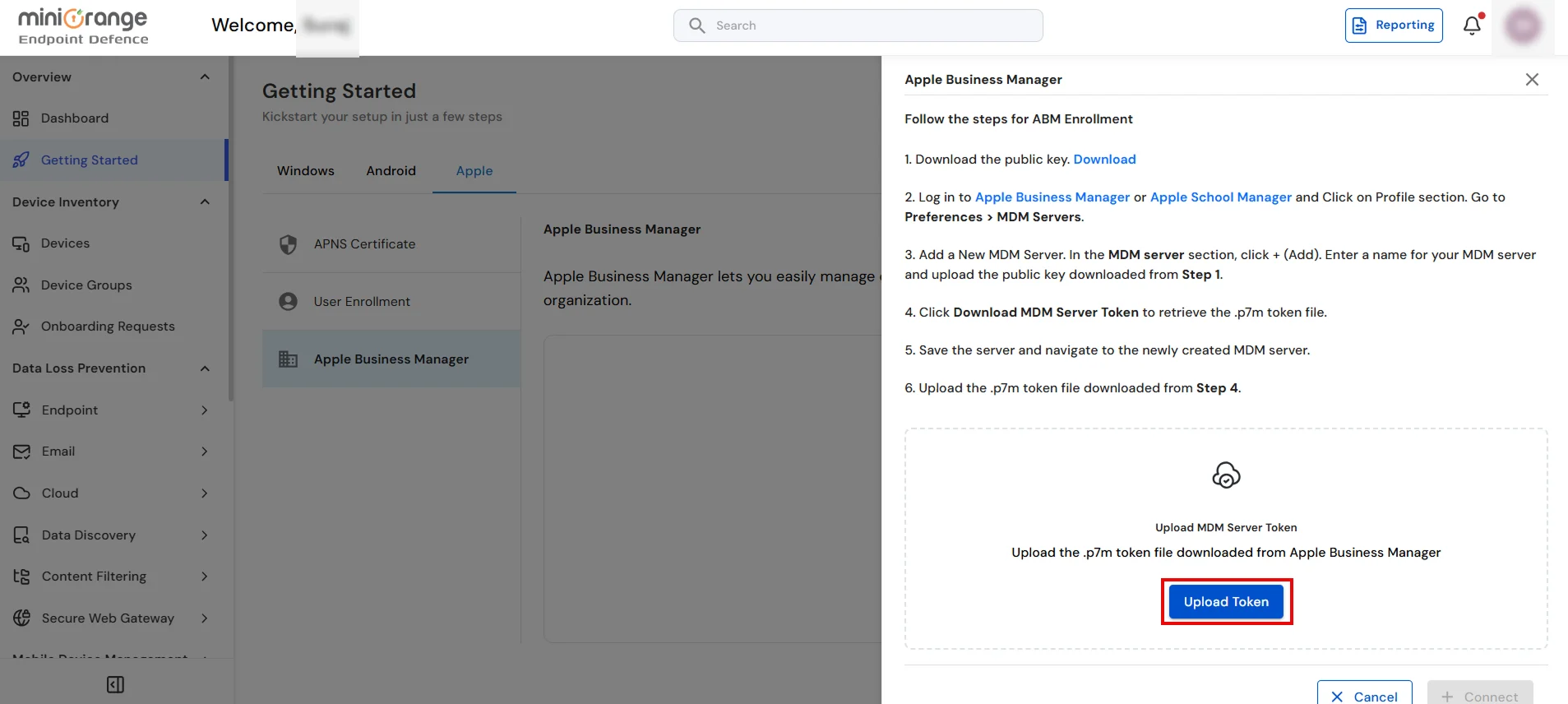Select the Apple Business Manager step
The image size is (1568, 704).
pos(391,359)
